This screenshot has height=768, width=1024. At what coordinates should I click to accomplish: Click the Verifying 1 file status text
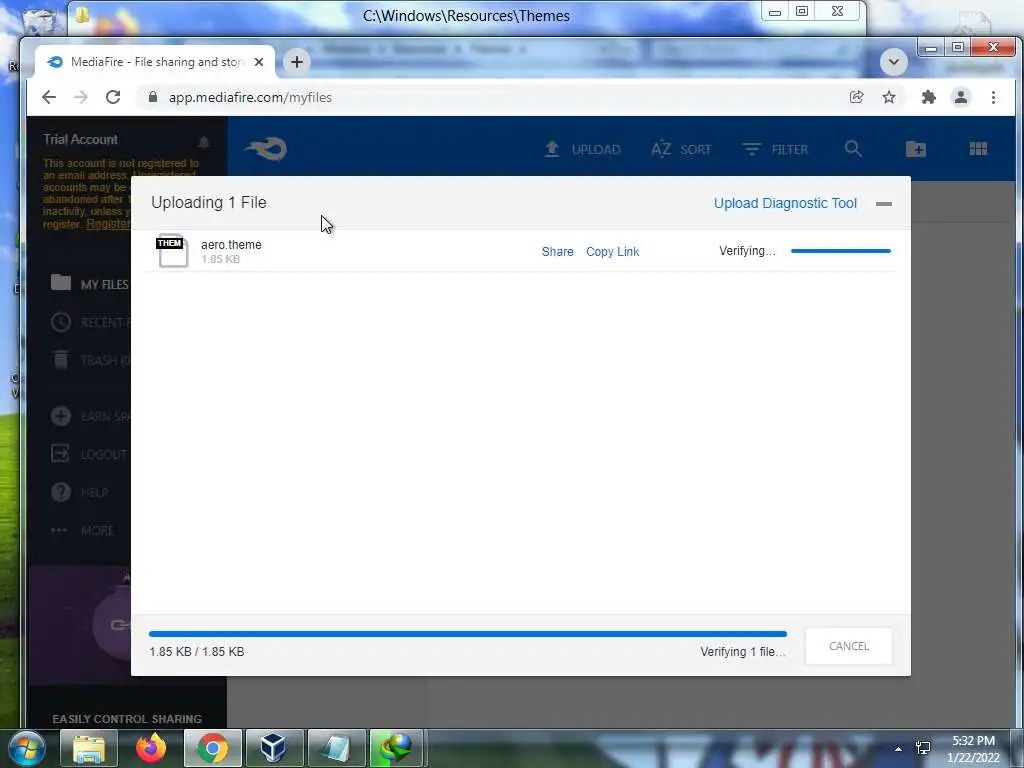coord(743,652)
